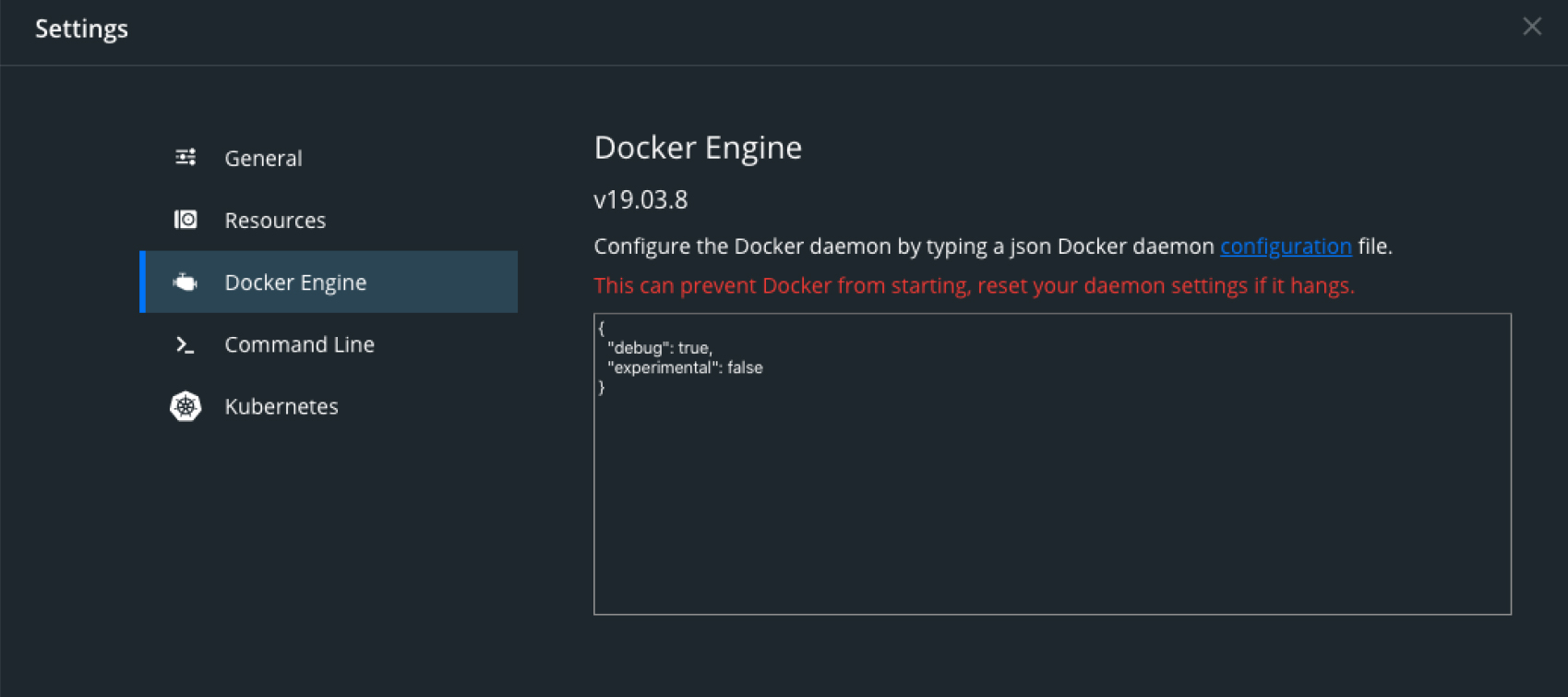Click inside the daemon JSON editor
The image size is (1568, 697).
(x=1052, y=463)
